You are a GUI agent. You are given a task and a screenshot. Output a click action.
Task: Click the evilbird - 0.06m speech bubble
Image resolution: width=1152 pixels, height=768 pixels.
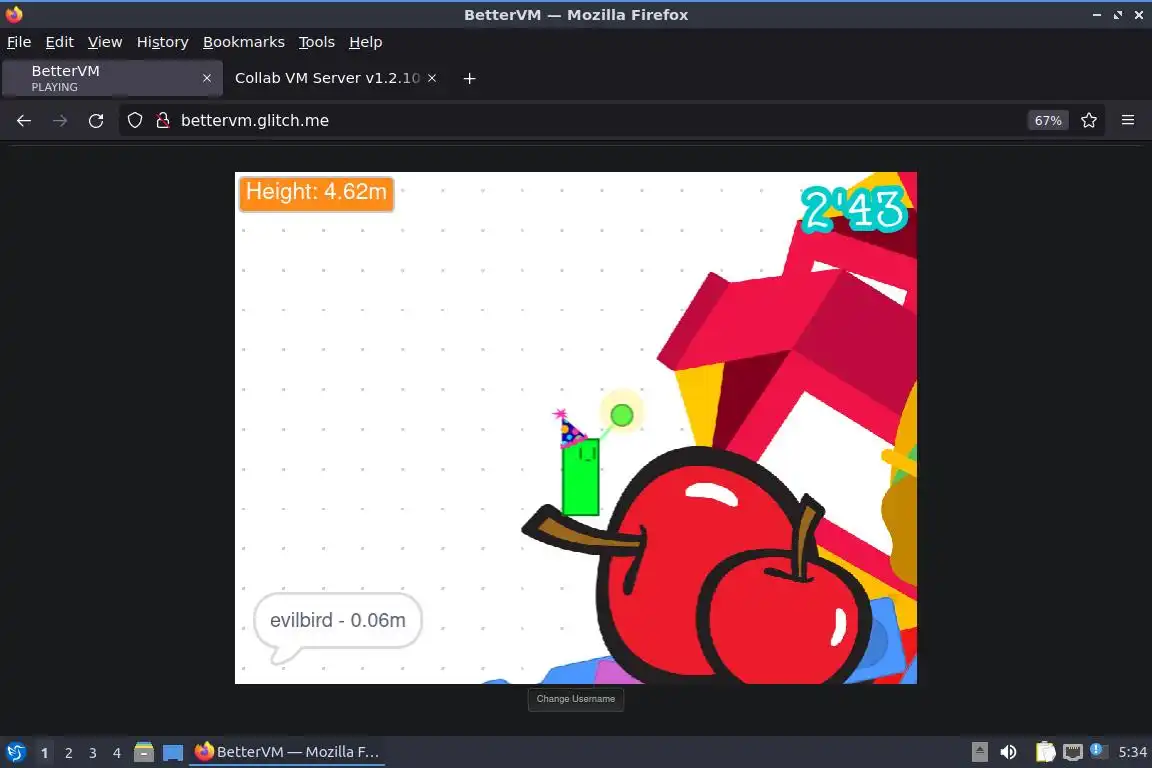[338, 620]
